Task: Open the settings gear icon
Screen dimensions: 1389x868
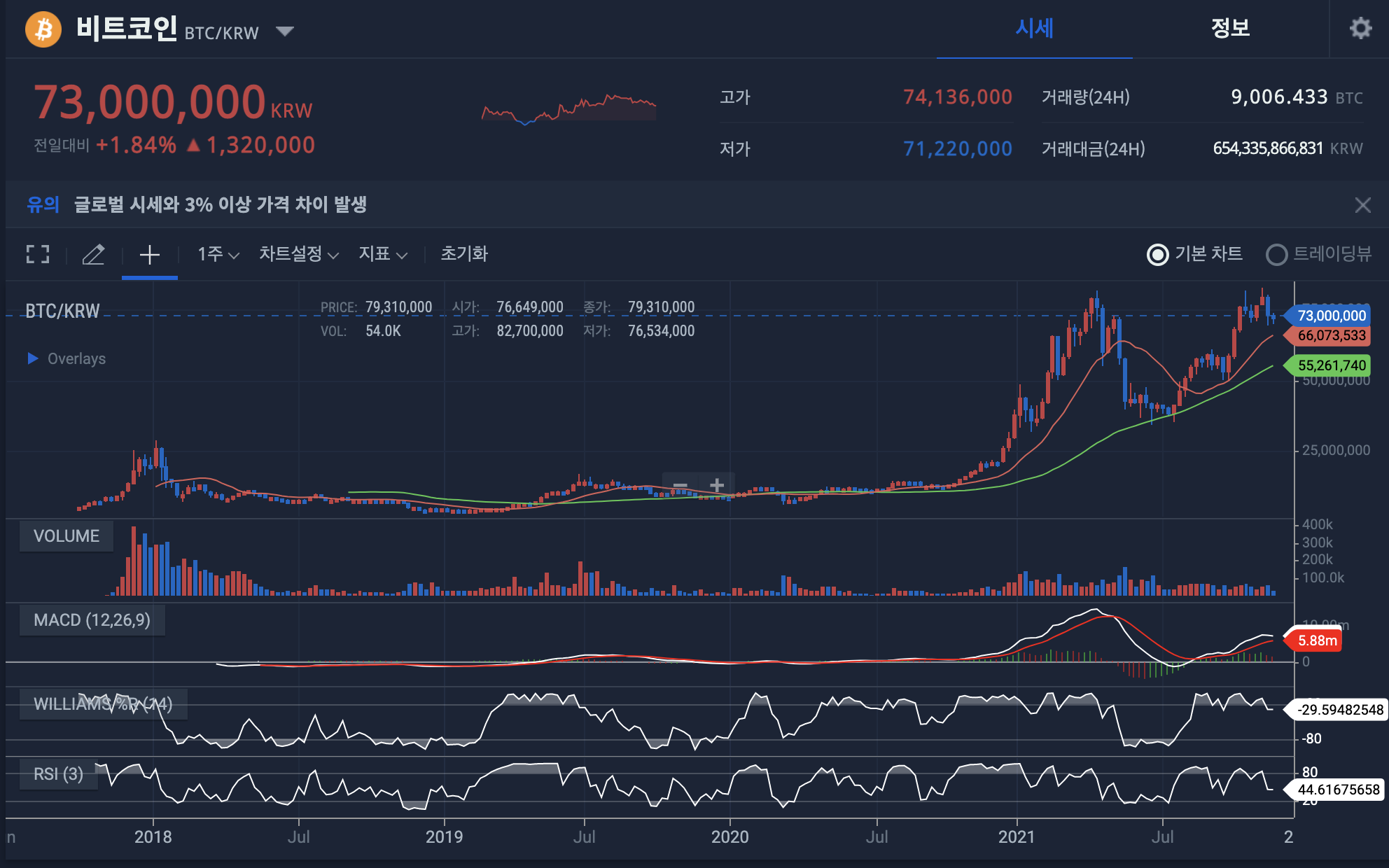Action: tap(1360, 29)
